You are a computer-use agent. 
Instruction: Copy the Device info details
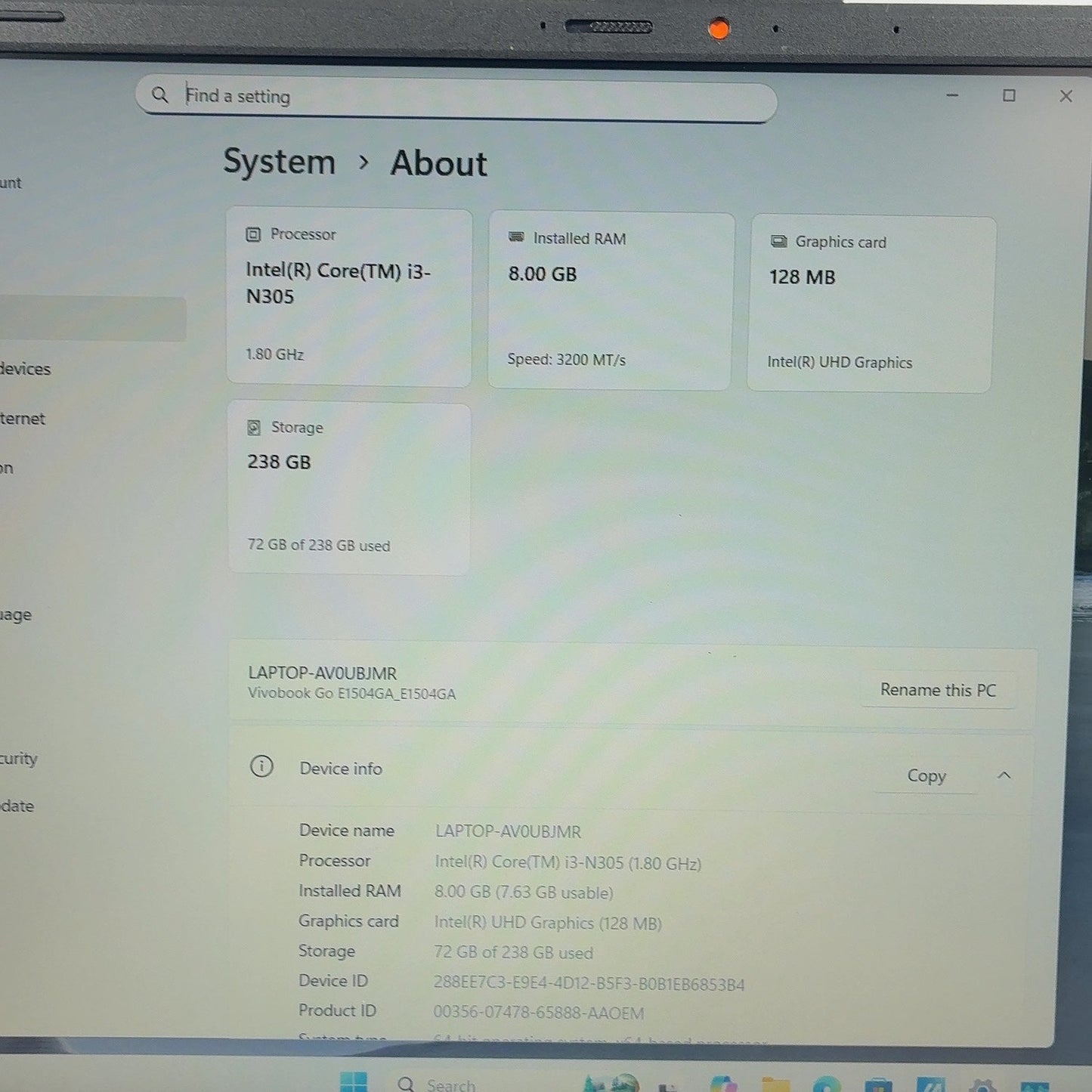pyautogui.click(x=926, y=776)
